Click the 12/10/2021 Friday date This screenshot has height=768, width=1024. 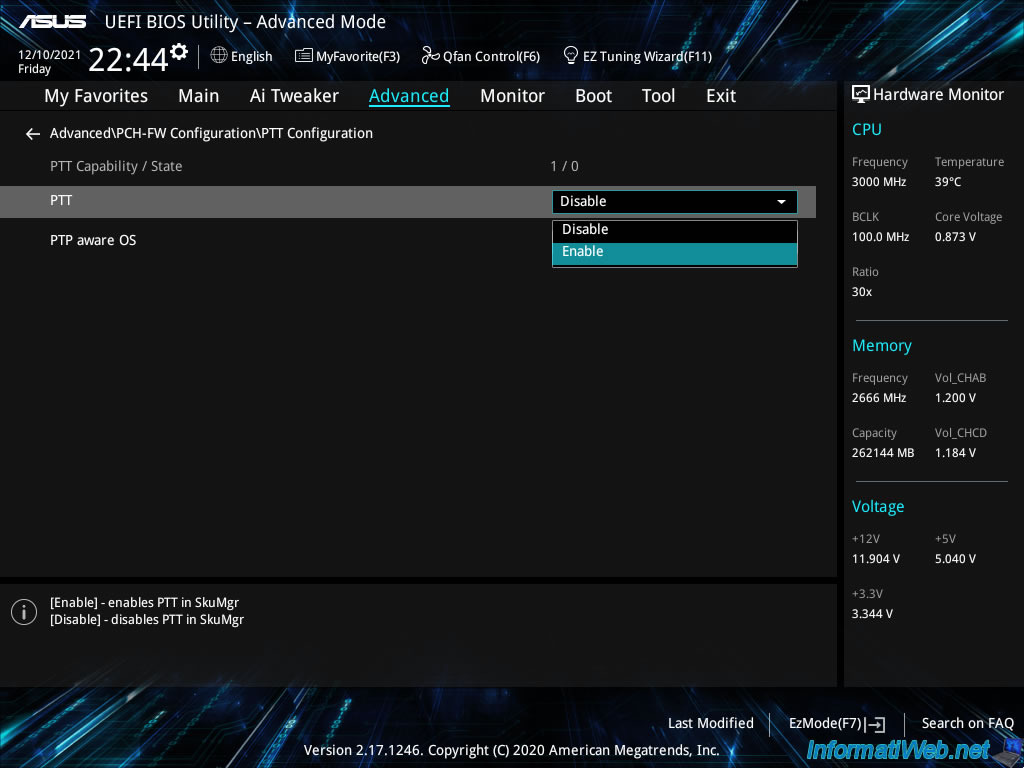pyautogui.click(x=49, y=62)
